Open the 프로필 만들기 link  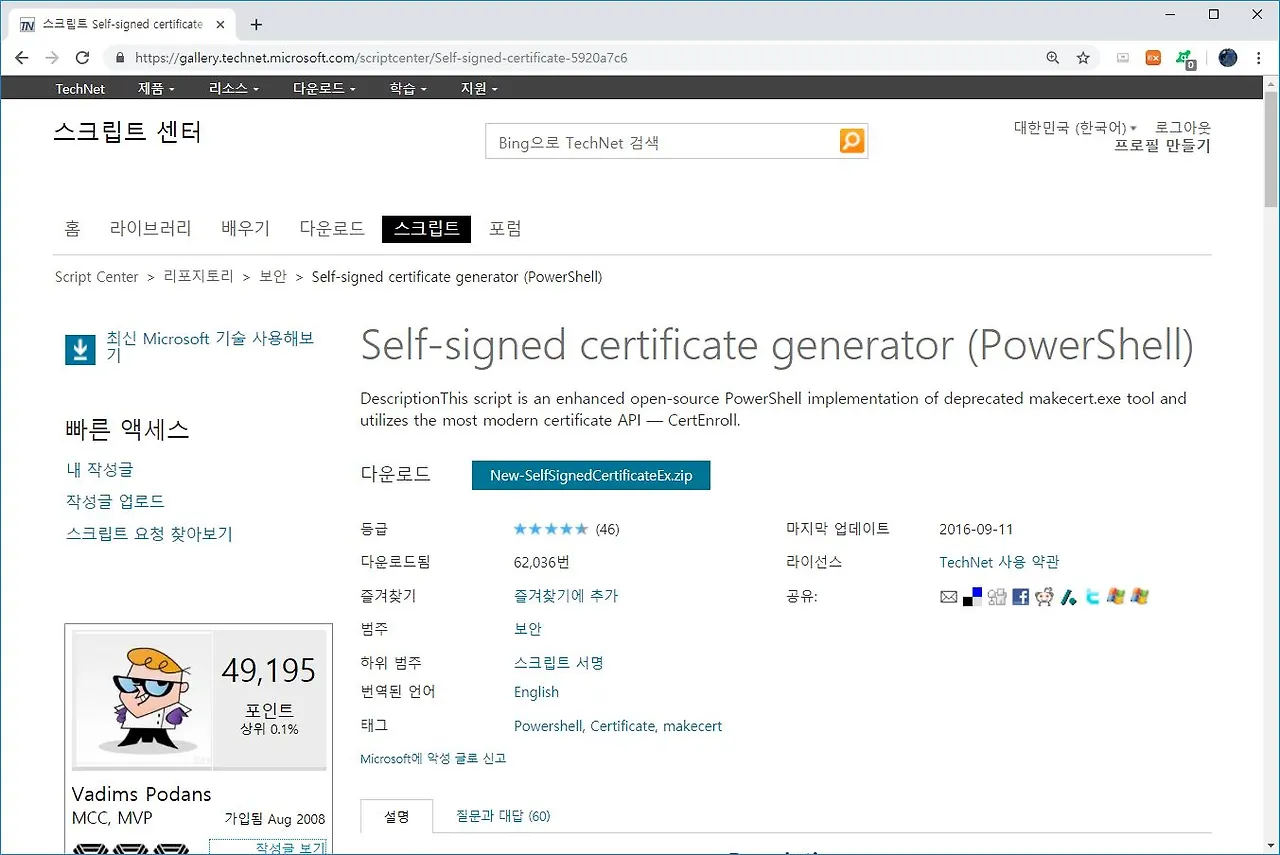point(1163,146)
